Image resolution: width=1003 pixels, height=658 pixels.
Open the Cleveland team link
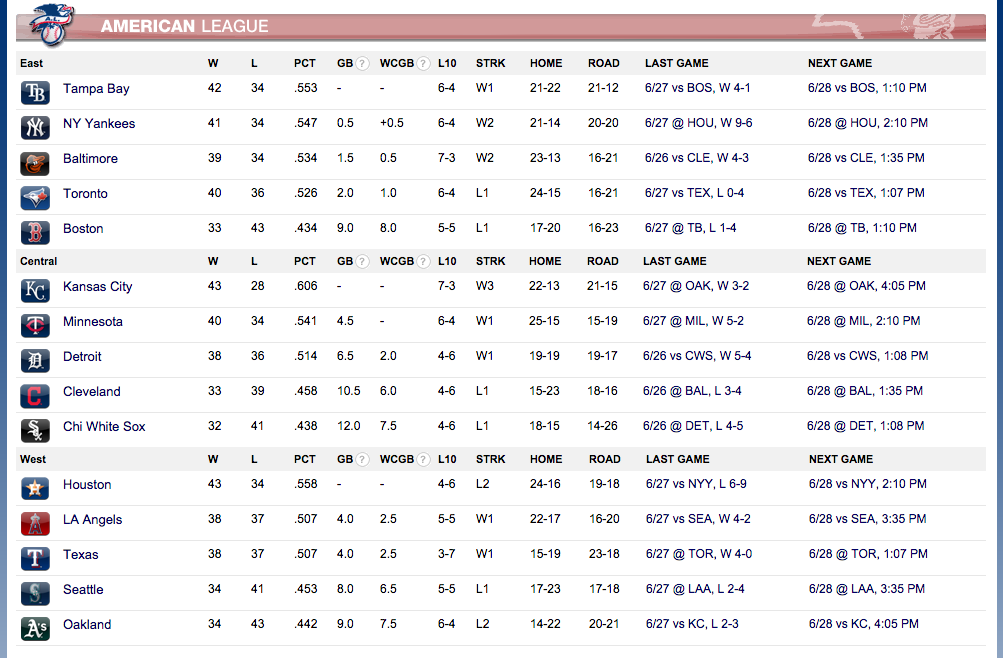coord(91,392)
